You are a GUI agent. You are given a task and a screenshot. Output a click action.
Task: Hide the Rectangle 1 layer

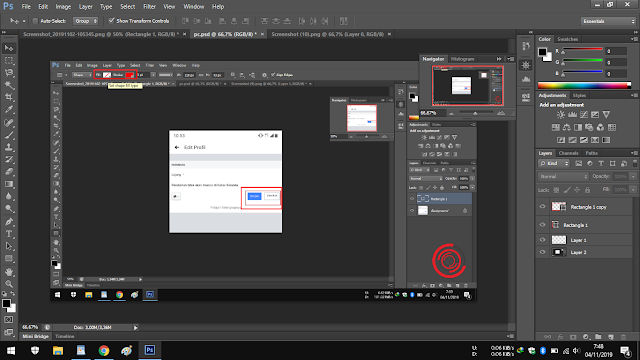pos(542,225)
